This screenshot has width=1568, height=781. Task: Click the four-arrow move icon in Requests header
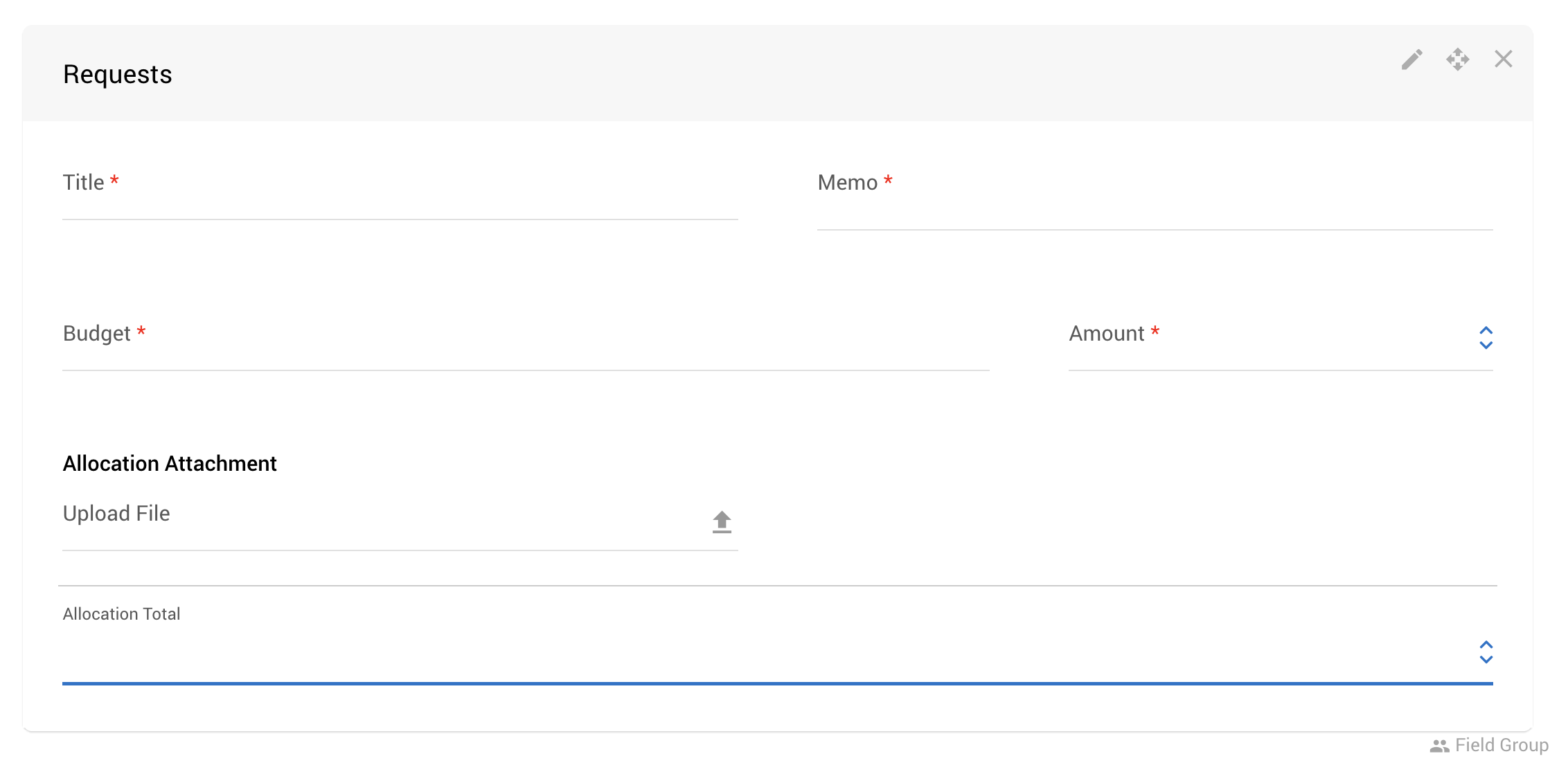click(1458, 60)
